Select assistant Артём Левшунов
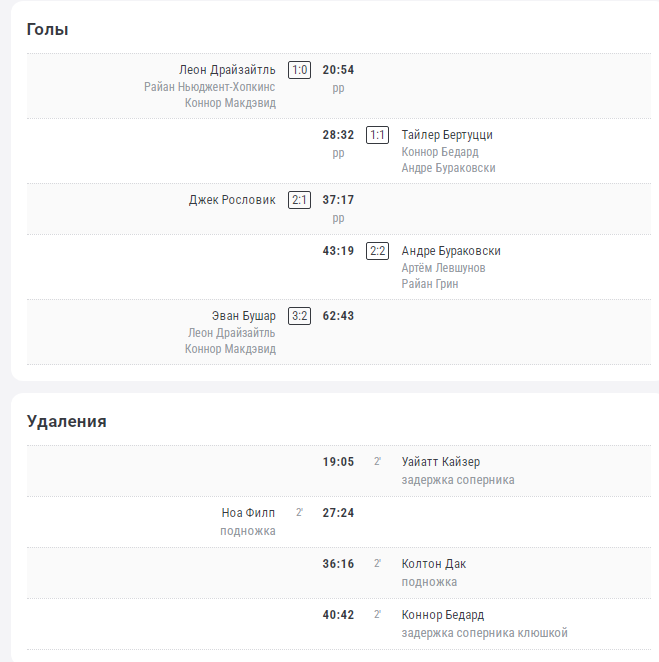This screenshot has width=659, height=662. pos(443,268)
